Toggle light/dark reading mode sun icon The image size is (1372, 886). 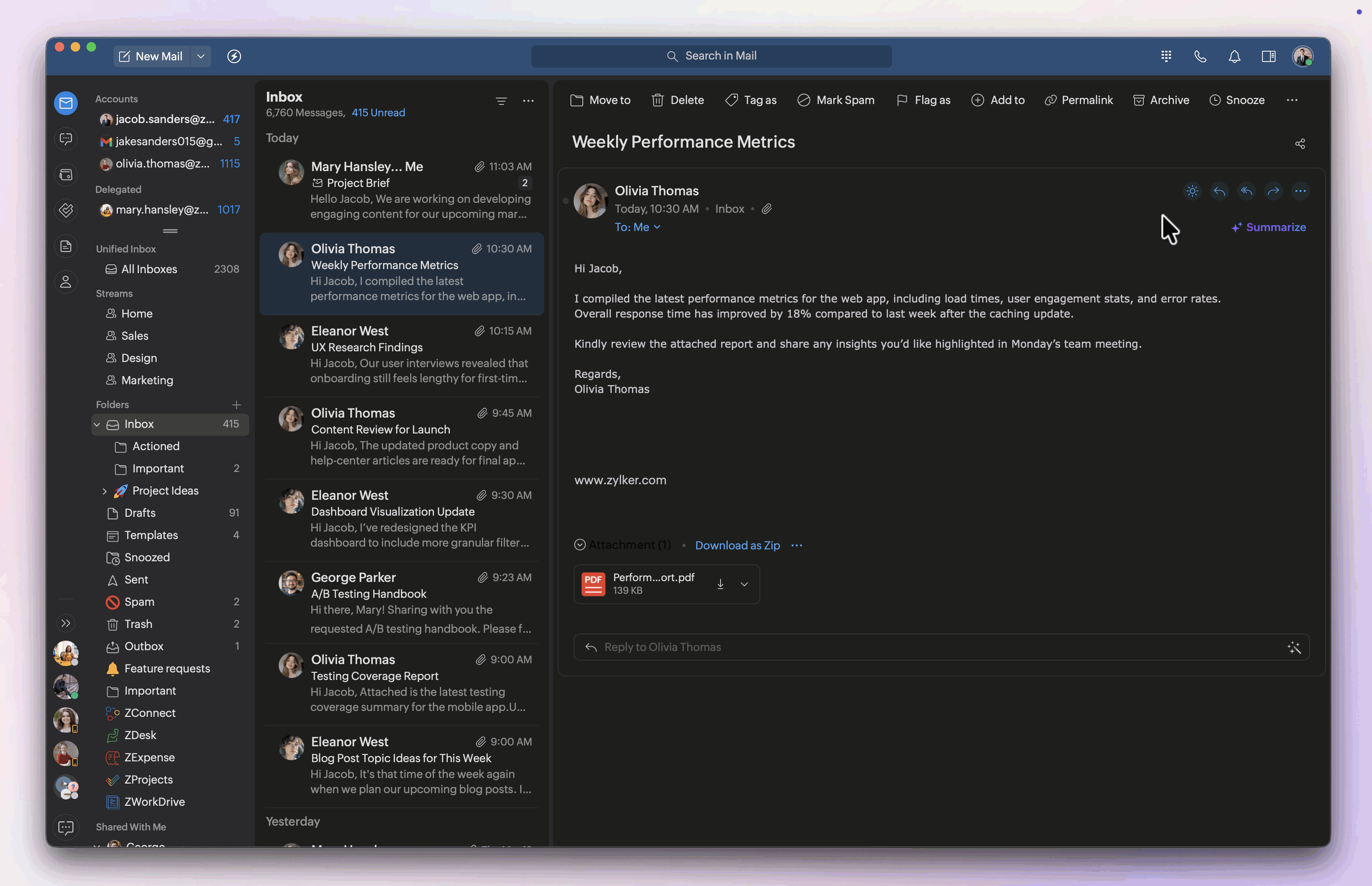(1192, 191)
